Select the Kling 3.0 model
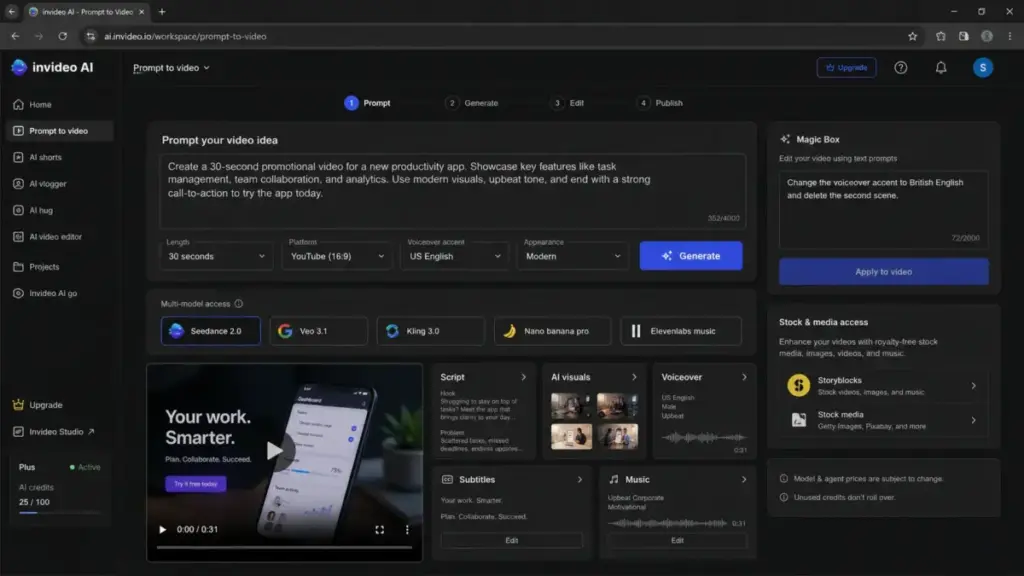Image resolution: width=1024 pixels, height=576 pixels. click(x=430, y=331)
